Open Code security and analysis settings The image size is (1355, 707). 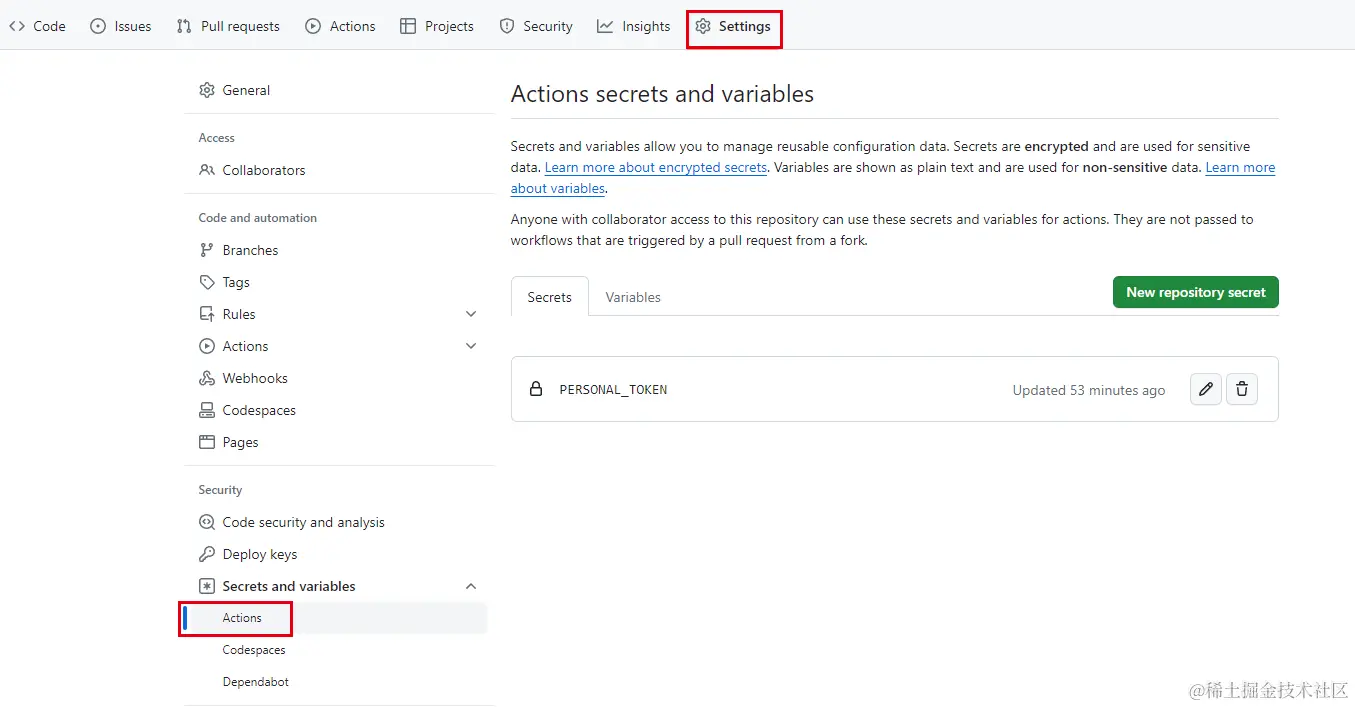303,522
